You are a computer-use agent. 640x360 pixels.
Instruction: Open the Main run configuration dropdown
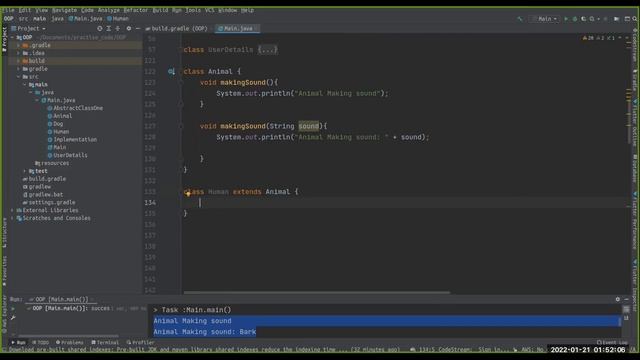(x=544, y=19)
